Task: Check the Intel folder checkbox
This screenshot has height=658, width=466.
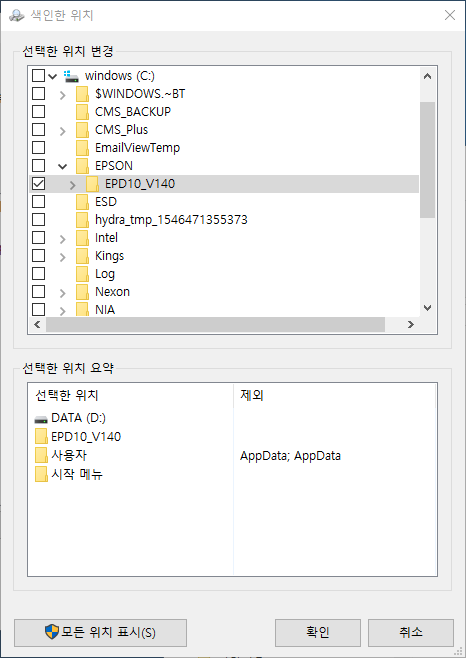Action: click(x=38, y=238)
